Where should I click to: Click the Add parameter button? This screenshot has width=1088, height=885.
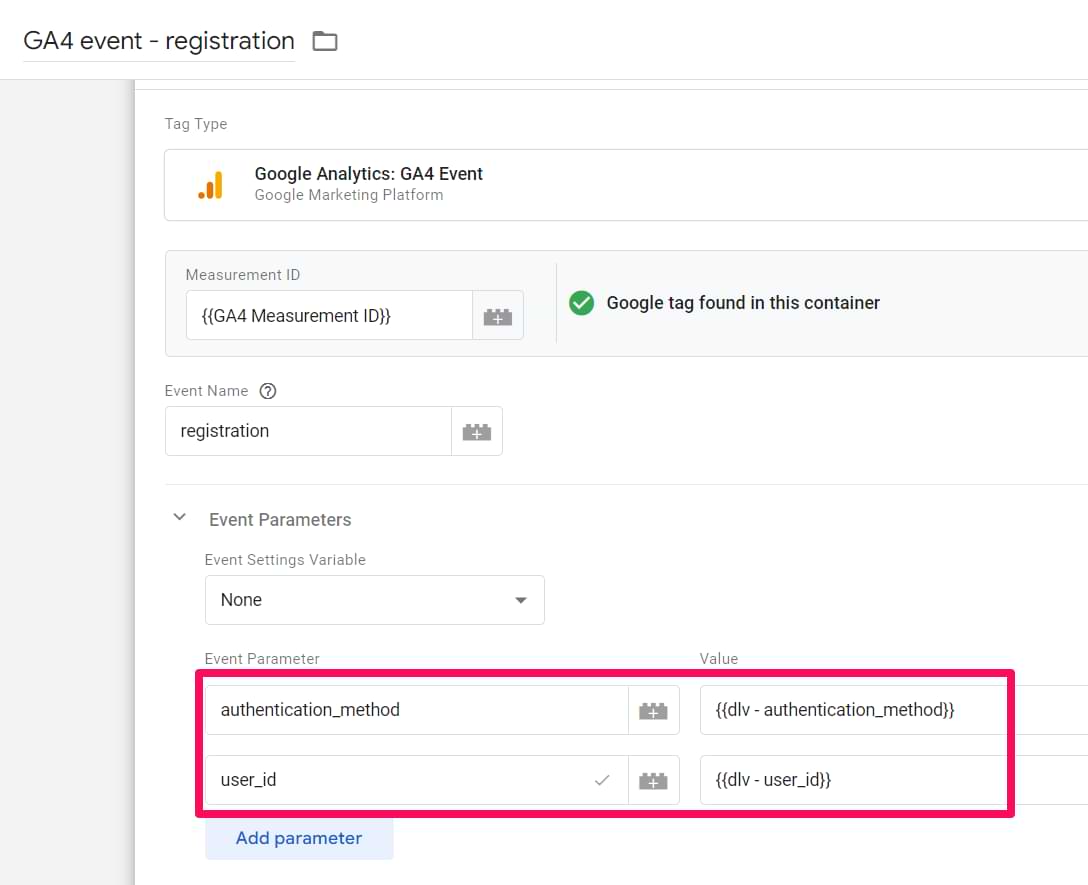[x=299, y=838]
